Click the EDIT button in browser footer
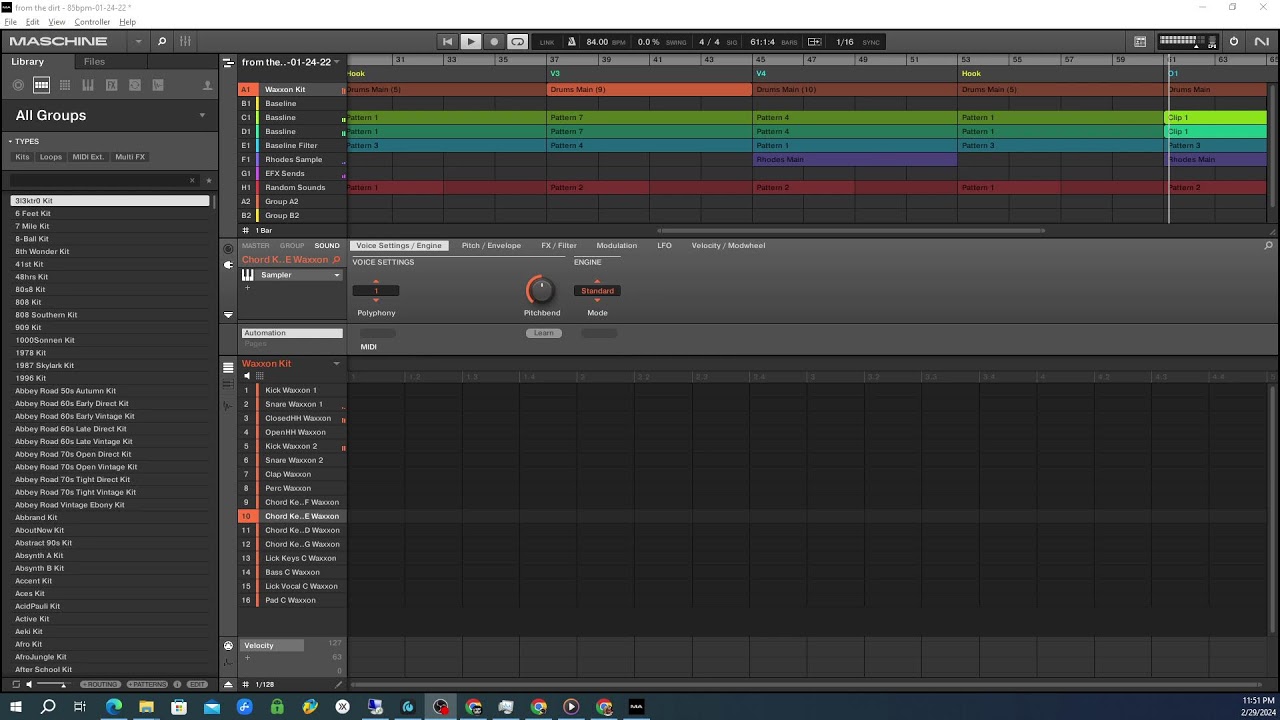 pyautogui.click(x=197, y=684)
